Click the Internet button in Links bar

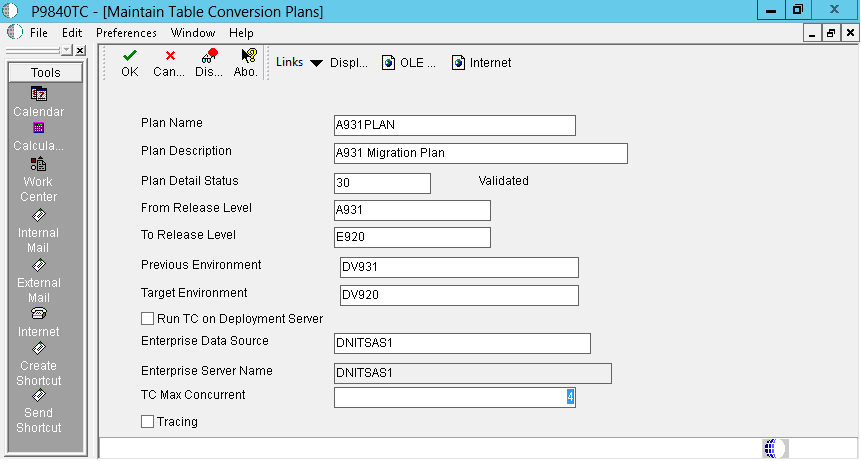coord(482,63)
